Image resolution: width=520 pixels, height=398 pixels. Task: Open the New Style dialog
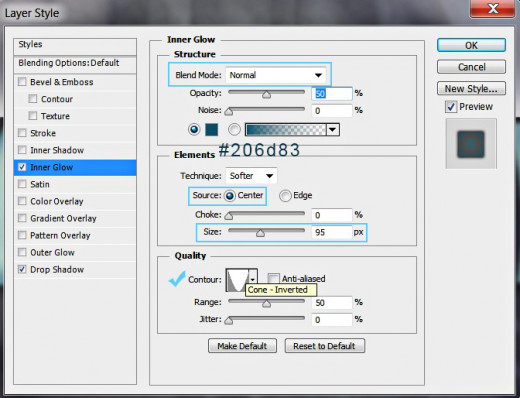point(471,89)
